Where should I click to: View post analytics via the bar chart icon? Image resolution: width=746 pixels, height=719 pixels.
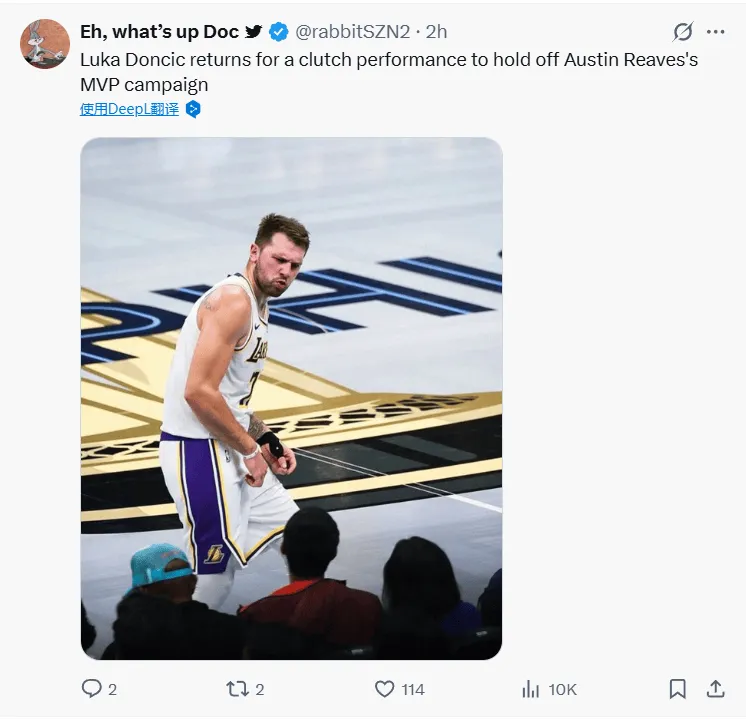click(x=531, y=688)
